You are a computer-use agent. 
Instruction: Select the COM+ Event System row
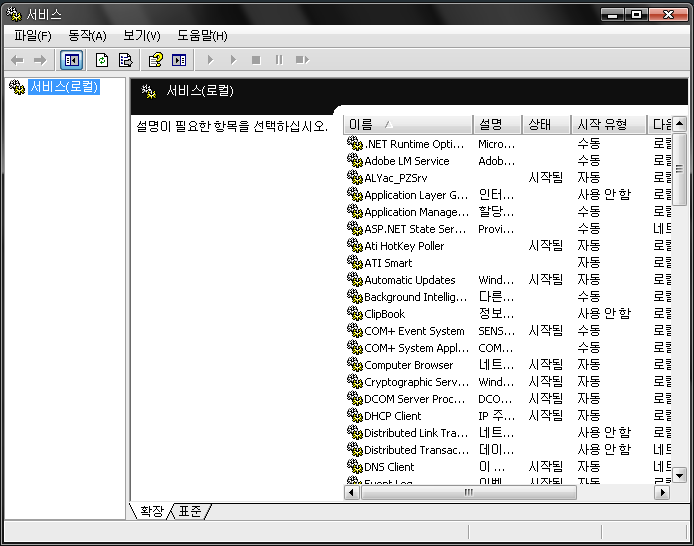click(508, 331)
